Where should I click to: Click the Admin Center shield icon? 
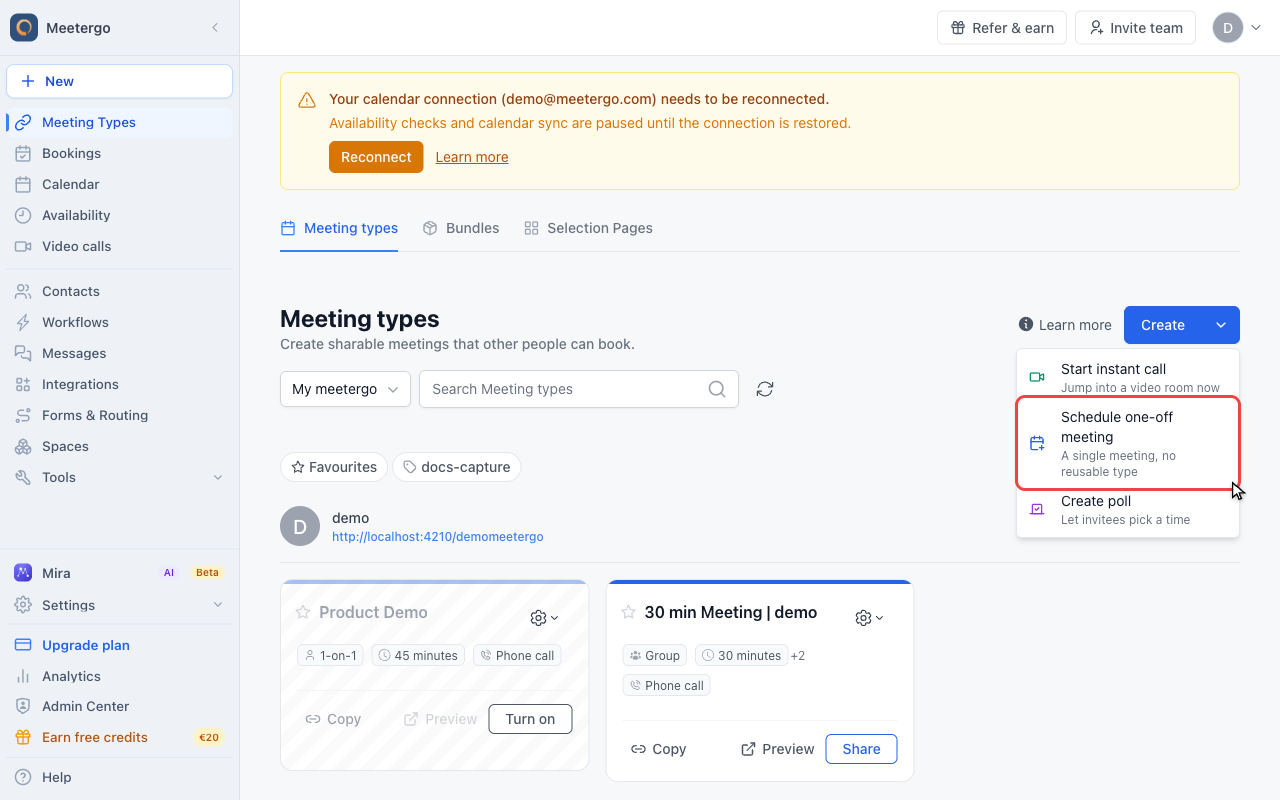[23, 706]
